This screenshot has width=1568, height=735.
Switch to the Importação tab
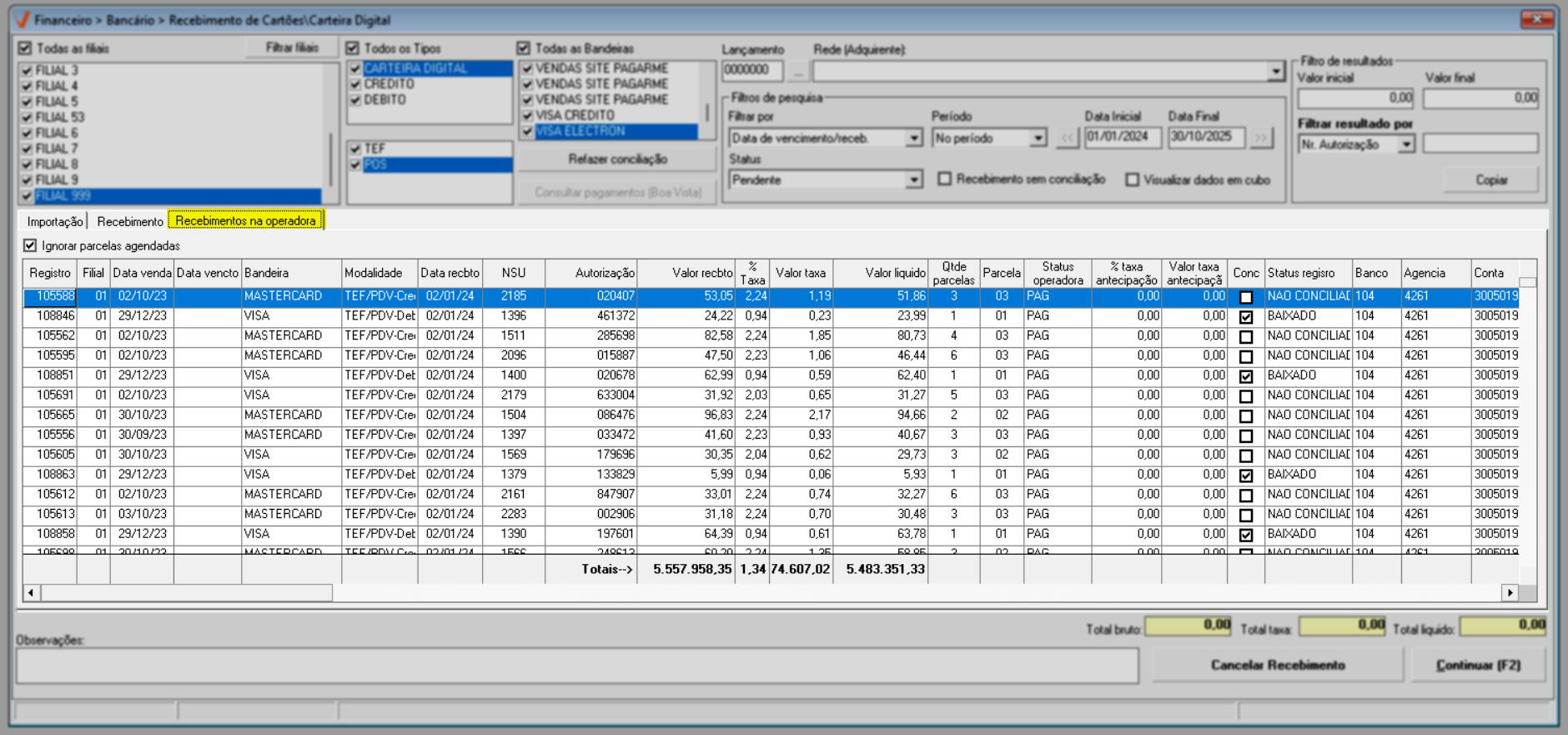click(x=55, y=221)
